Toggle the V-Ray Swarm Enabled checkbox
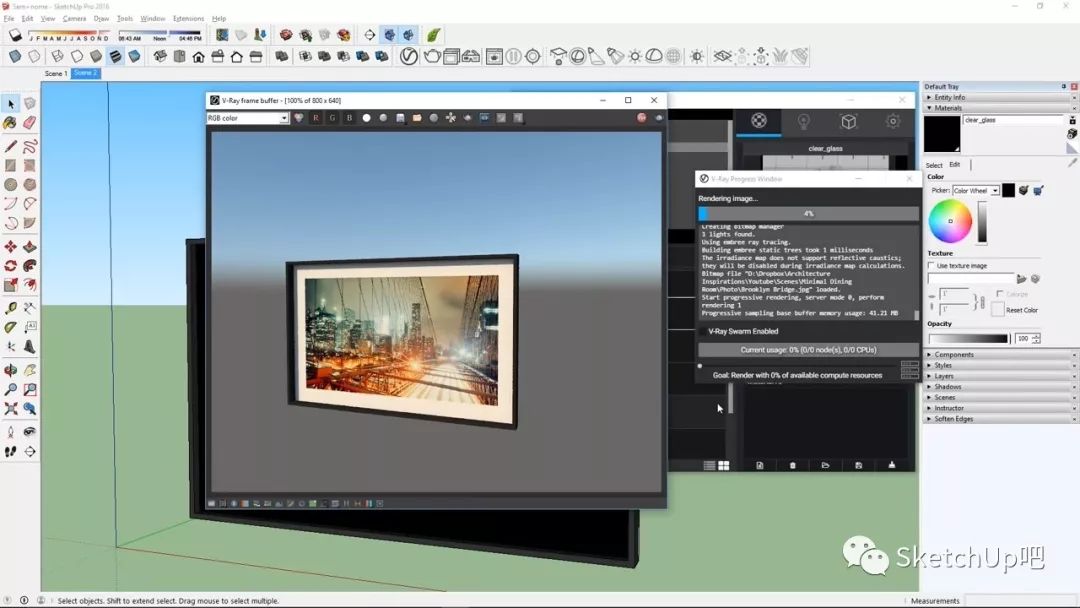The width and height of the screenshot is (1080, 608). (x=702, y=331)
